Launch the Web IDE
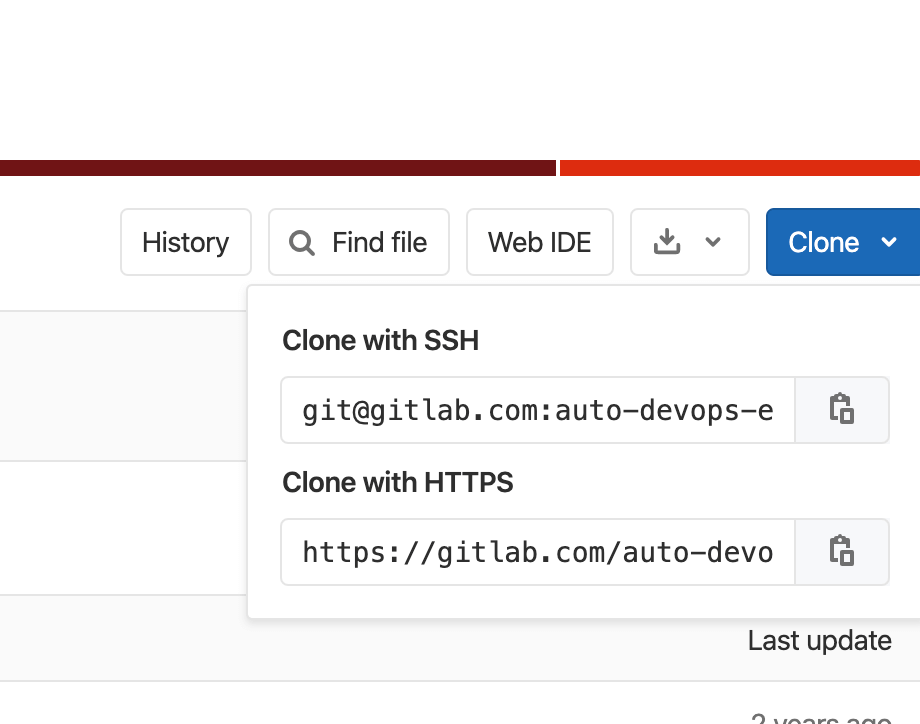 pos(539,242)
